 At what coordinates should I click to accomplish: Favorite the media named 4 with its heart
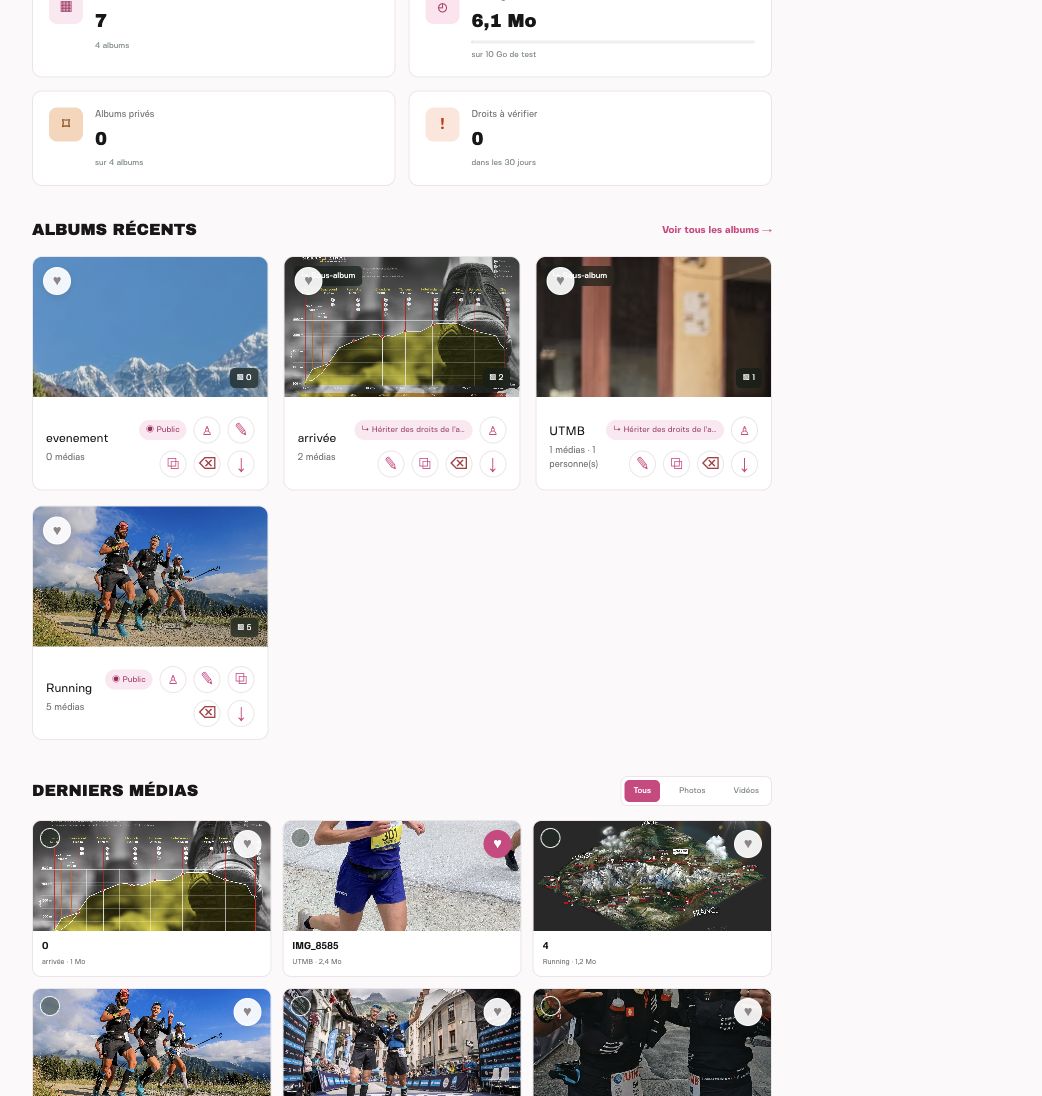click(748, 844)
